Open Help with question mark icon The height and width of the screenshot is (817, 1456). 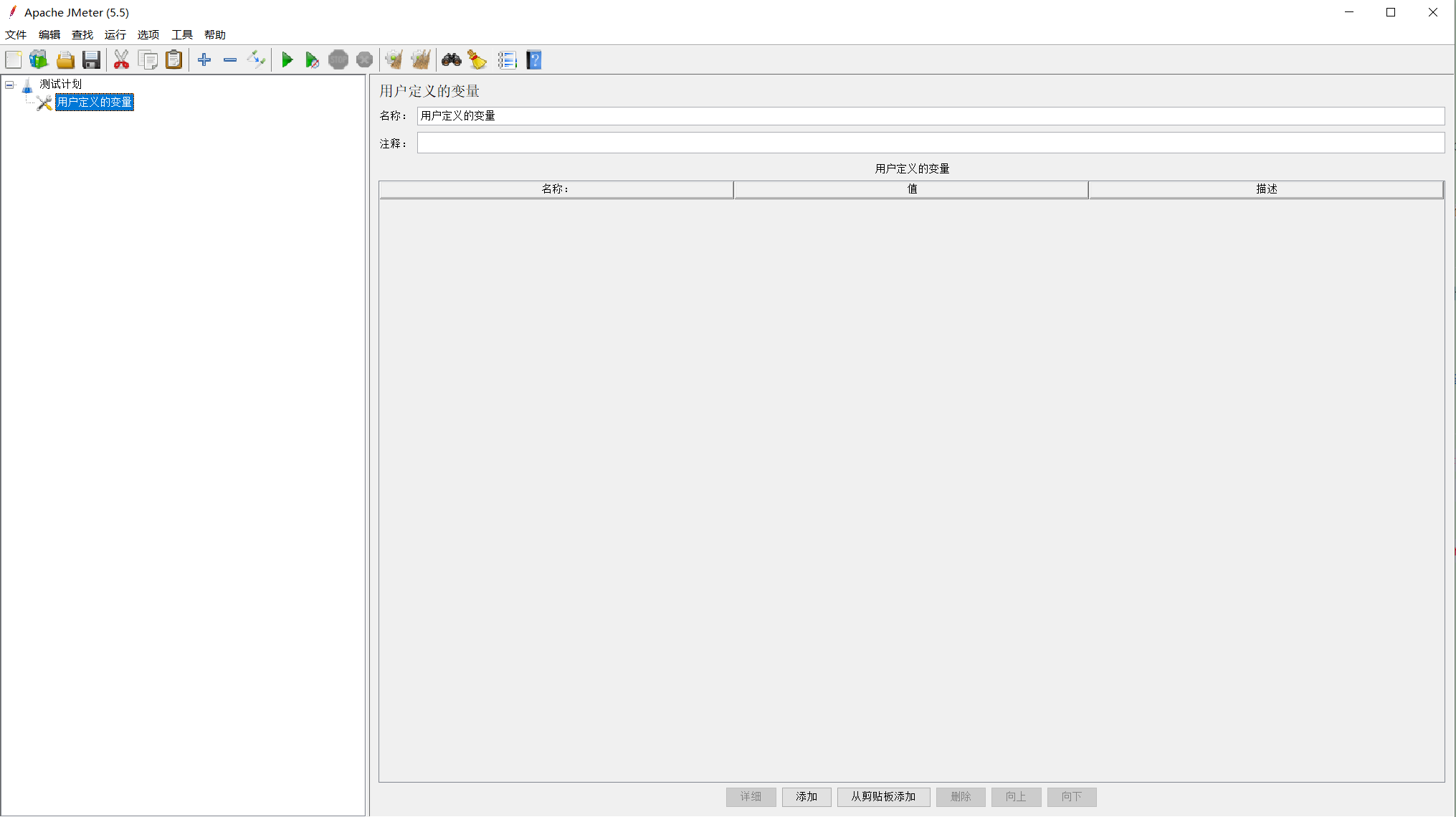click(x=534, y=60)
